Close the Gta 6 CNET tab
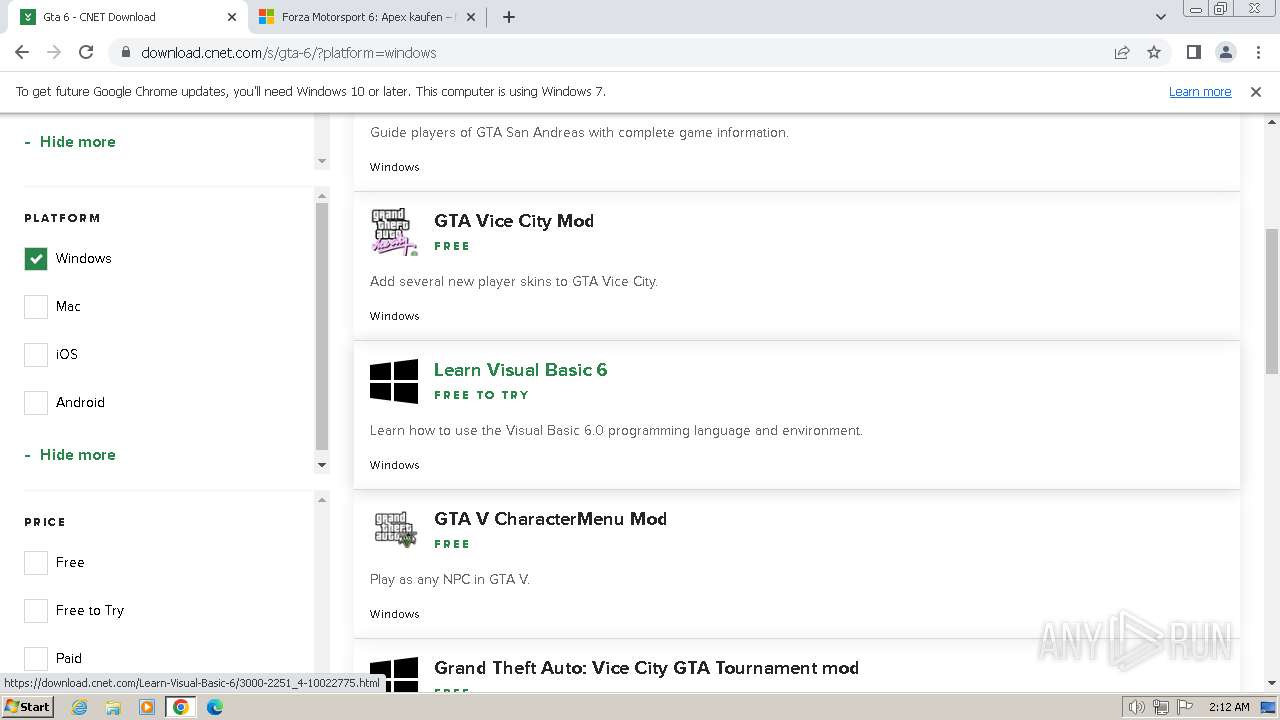The height and width of the screenshot is (720, 1280). coord(232,17)
